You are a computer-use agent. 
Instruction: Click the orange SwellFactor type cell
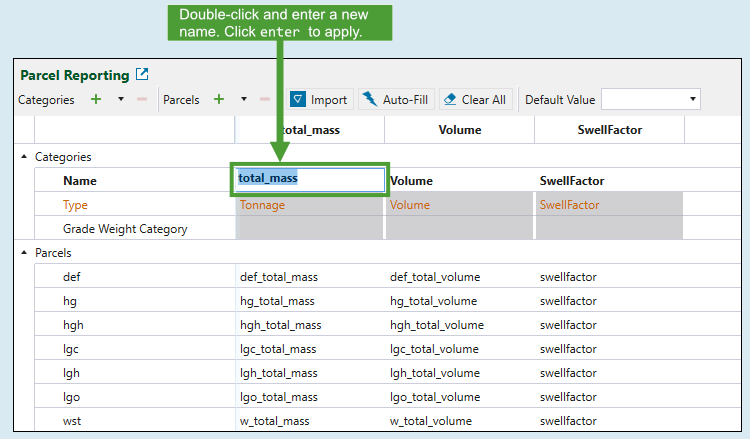coord(609,204)
